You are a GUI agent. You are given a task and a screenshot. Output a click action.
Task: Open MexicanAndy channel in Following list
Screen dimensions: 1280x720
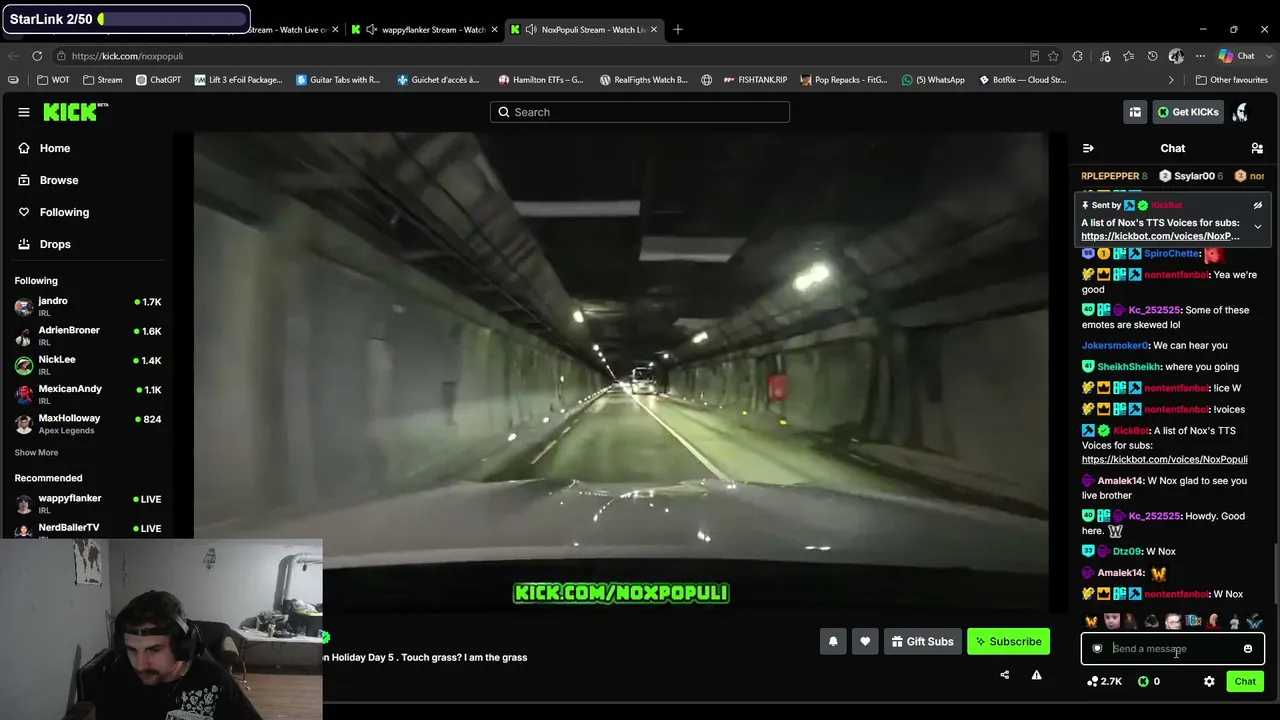88,394
